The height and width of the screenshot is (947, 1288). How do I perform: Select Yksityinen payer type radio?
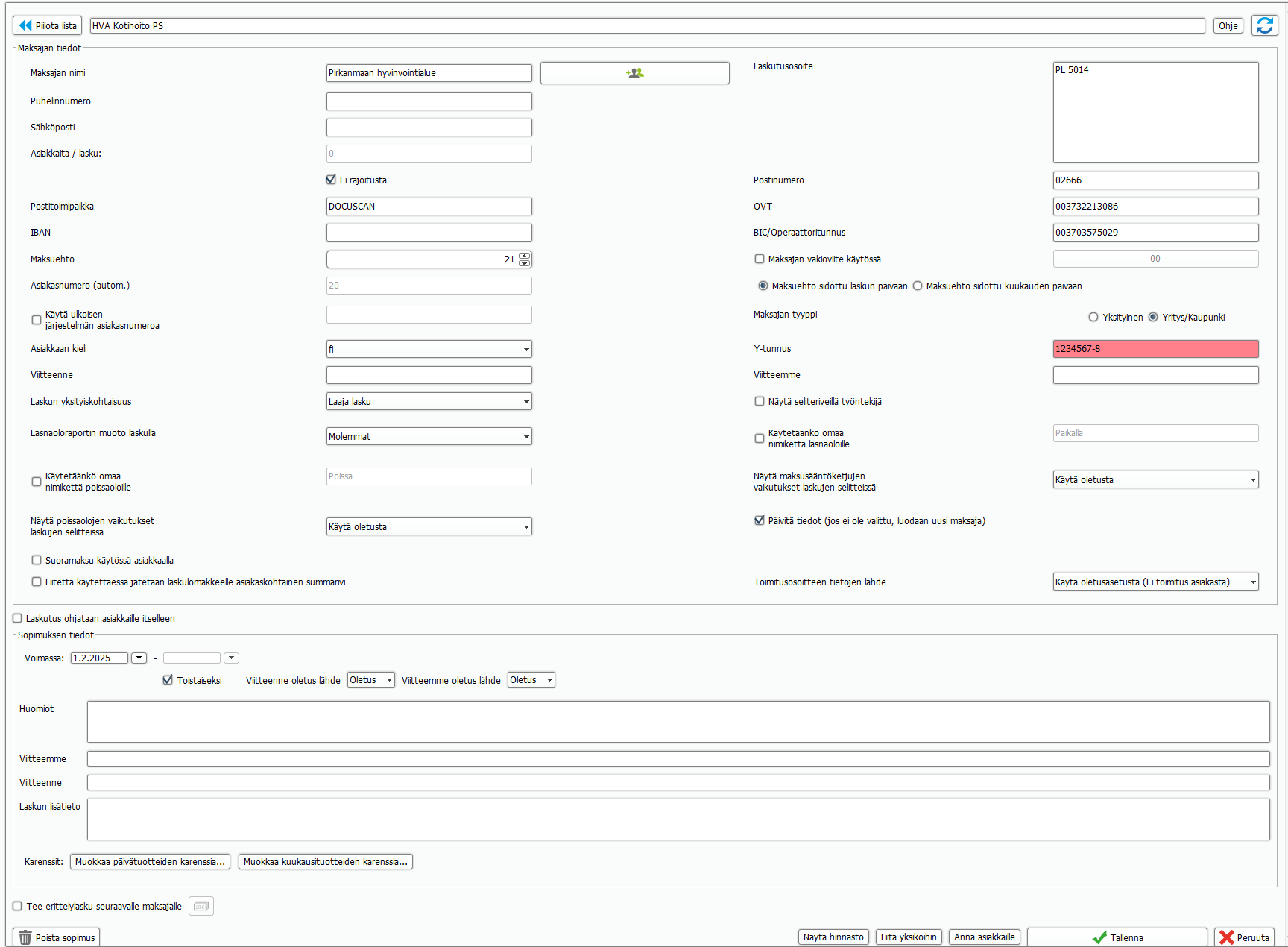coord(1093,317)
